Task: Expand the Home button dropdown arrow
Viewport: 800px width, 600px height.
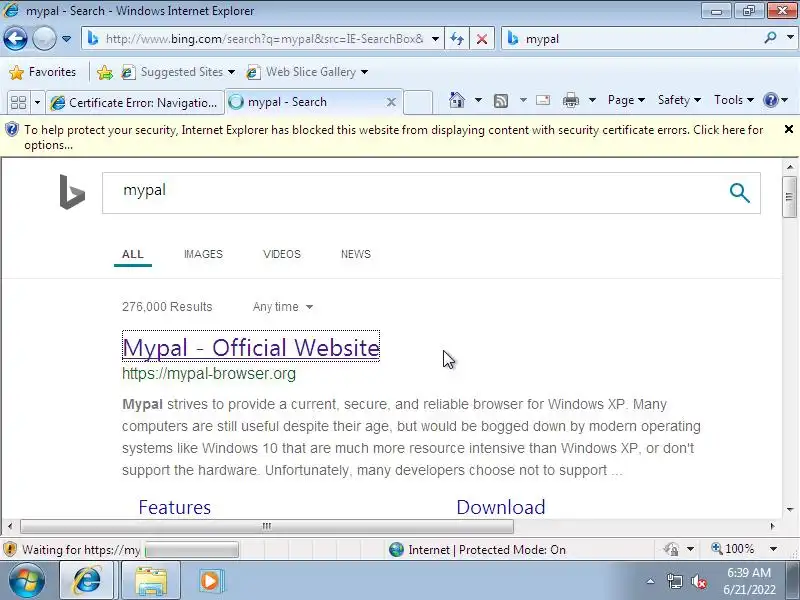Action: point(478,100)
